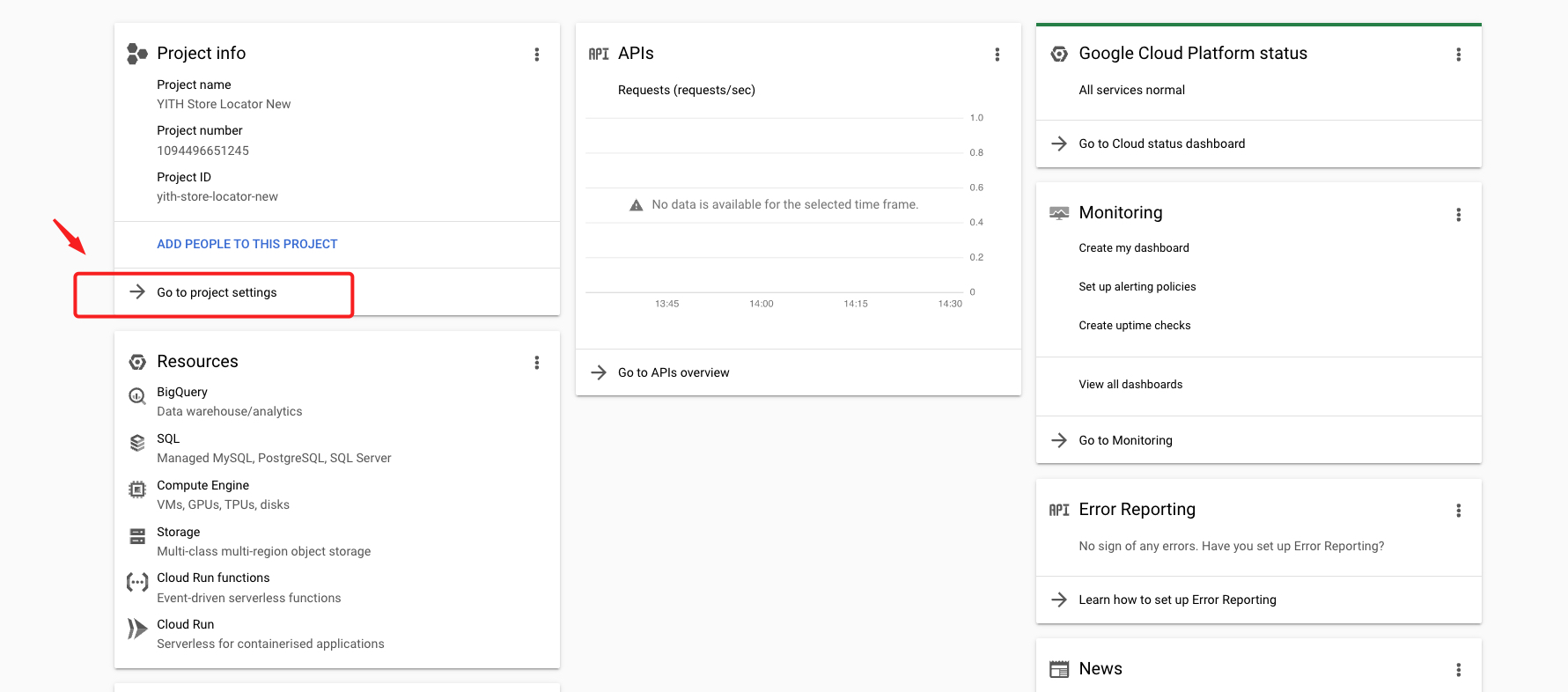Open Error Reporting card three-dot menu
The width and height of the screenshot is (1568, 692).
(1458, 511)
